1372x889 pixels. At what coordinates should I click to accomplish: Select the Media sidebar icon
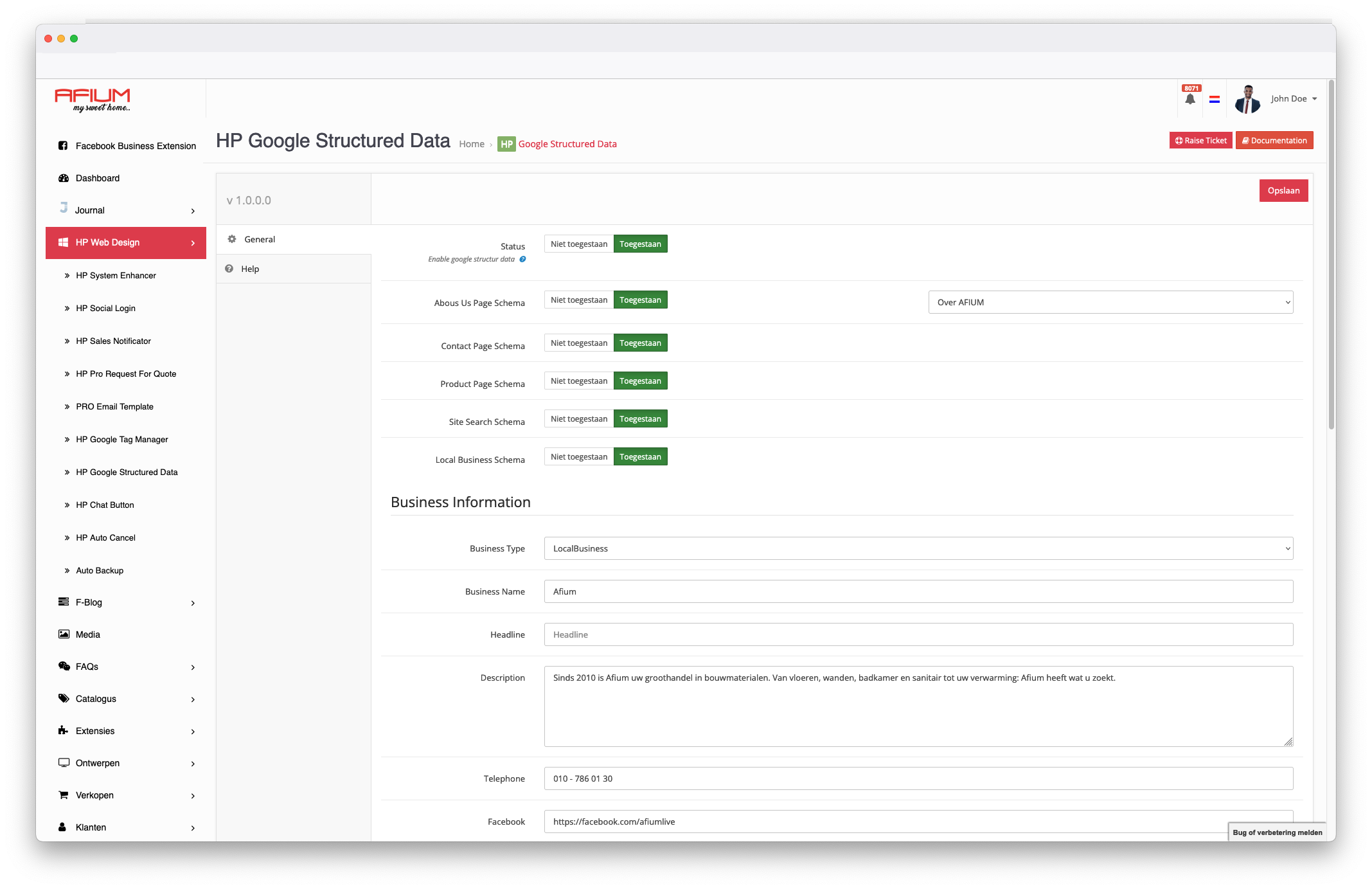tap(63, 634)
